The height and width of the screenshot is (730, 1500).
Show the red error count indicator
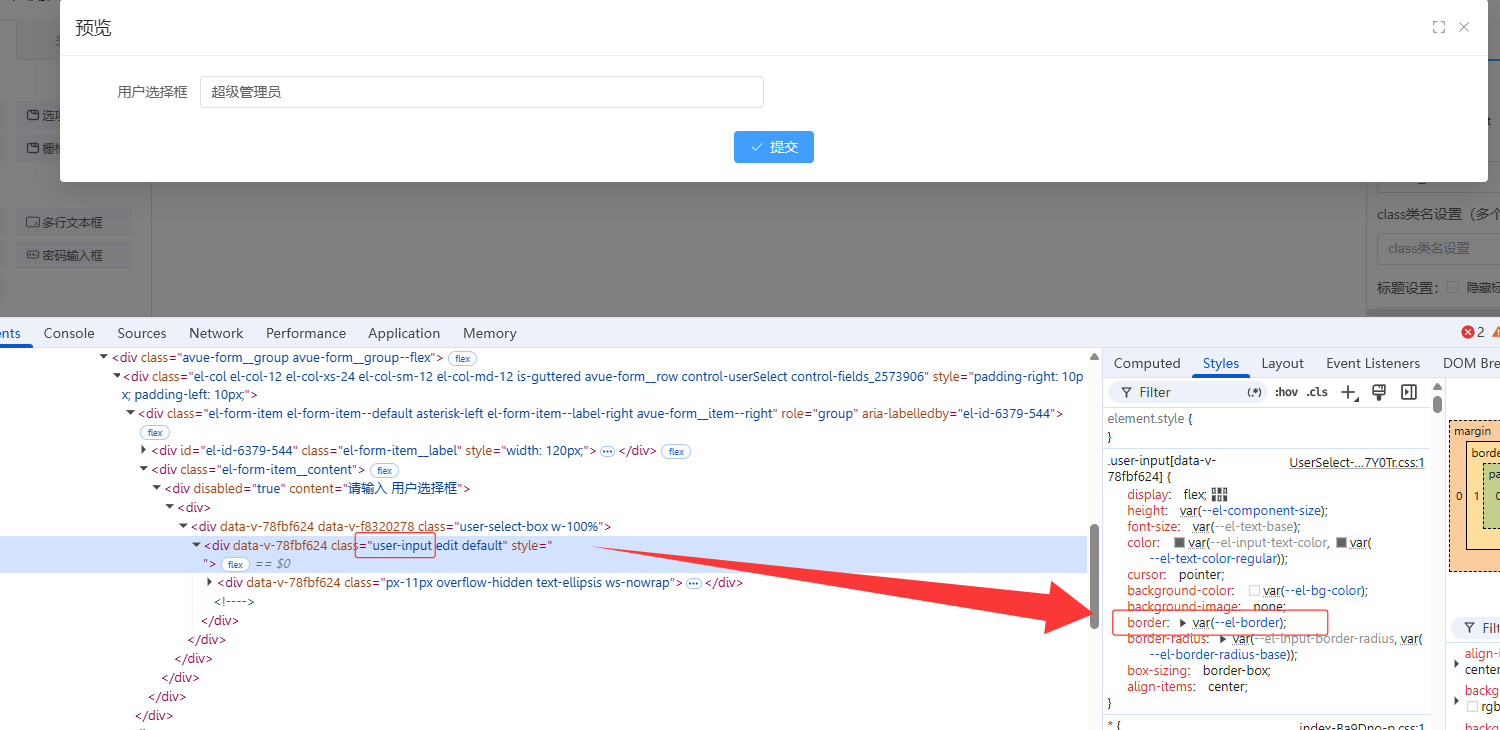coord(1473,332)
